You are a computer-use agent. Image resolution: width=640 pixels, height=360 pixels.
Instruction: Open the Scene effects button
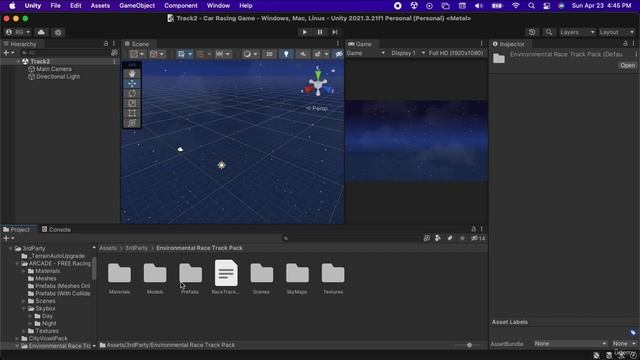[320, 54]
